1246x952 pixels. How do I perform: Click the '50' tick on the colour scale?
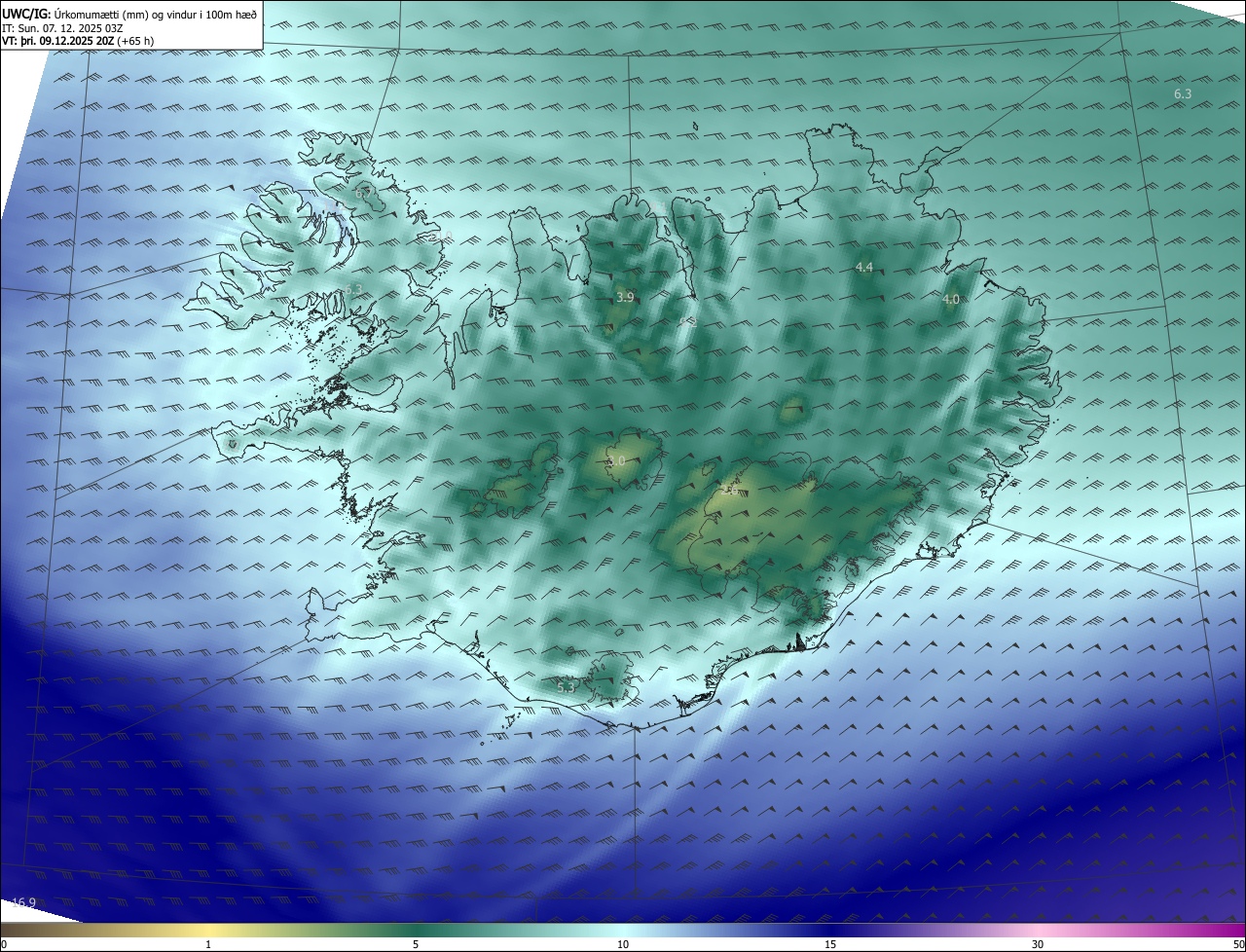[x=1238, y=945]
